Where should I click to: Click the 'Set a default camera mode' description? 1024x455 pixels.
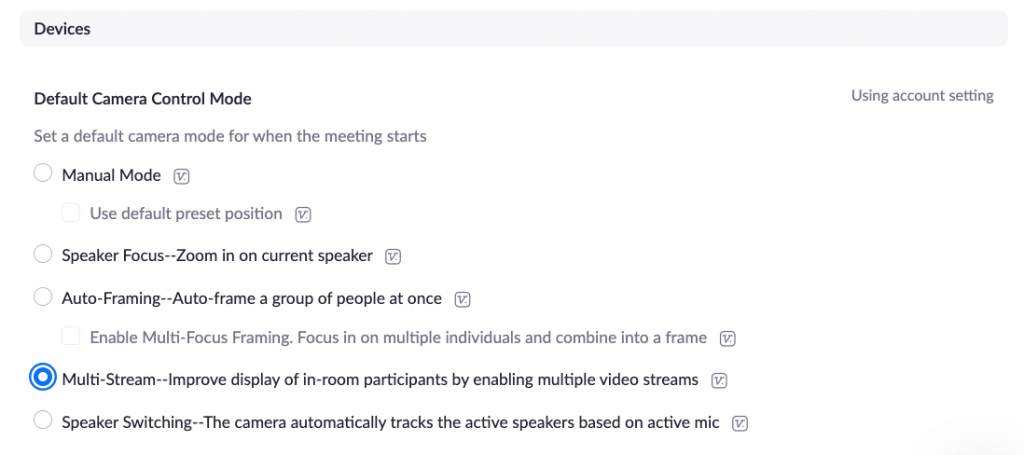click(230, 137)
